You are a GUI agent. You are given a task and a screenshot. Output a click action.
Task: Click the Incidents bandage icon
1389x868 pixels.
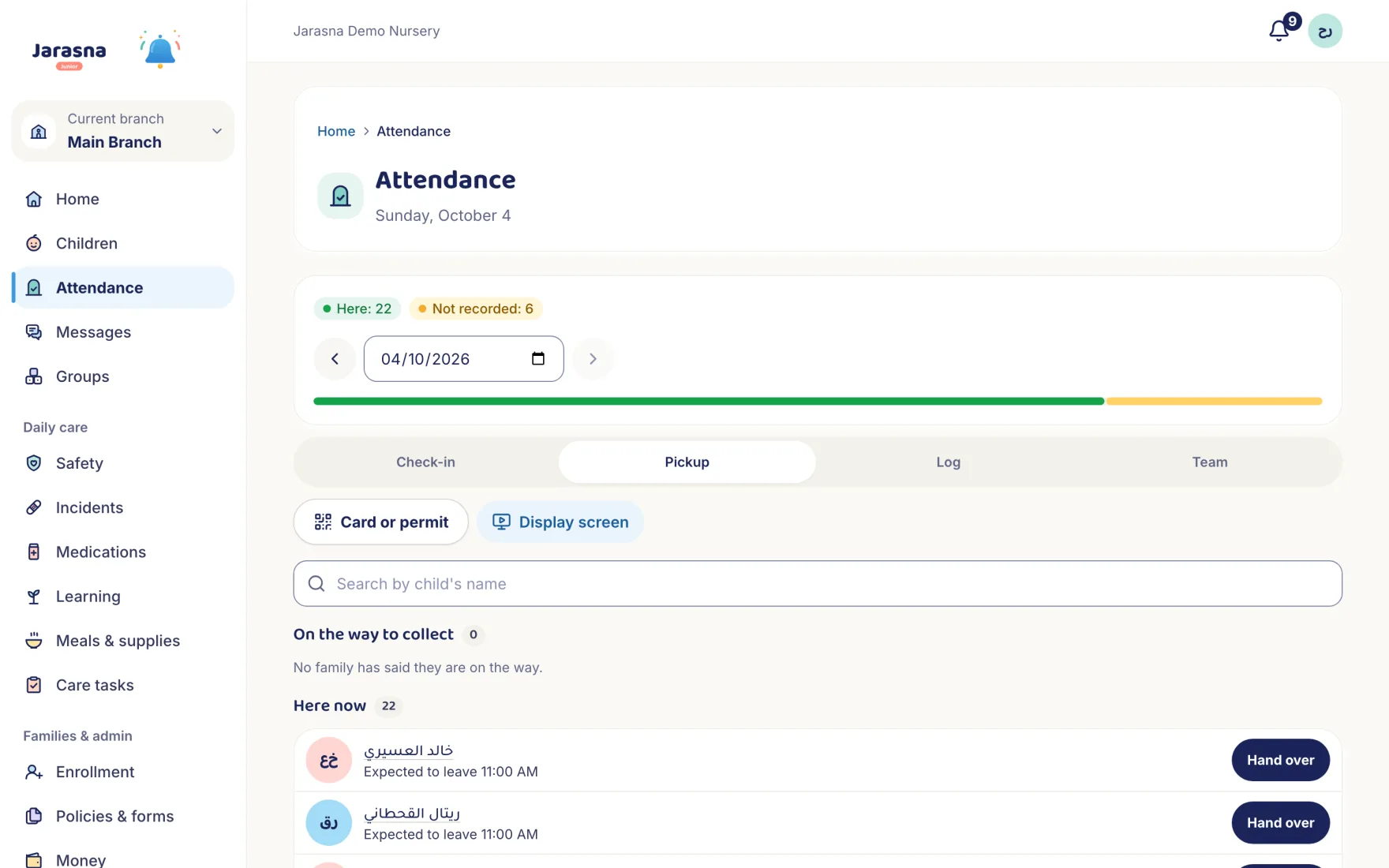34,507
